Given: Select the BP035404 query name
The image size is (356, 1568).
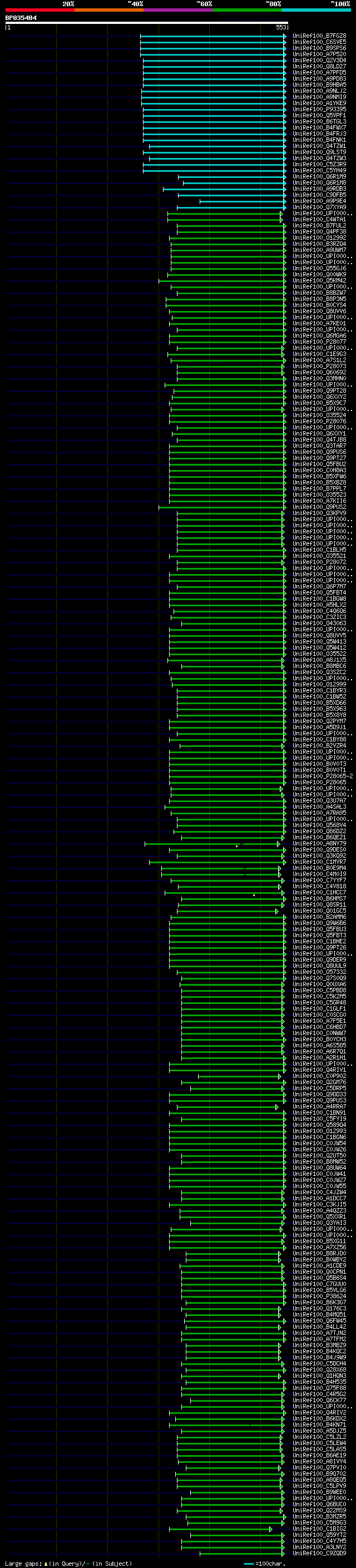Looking at the screenshot, I should point(21,18).
